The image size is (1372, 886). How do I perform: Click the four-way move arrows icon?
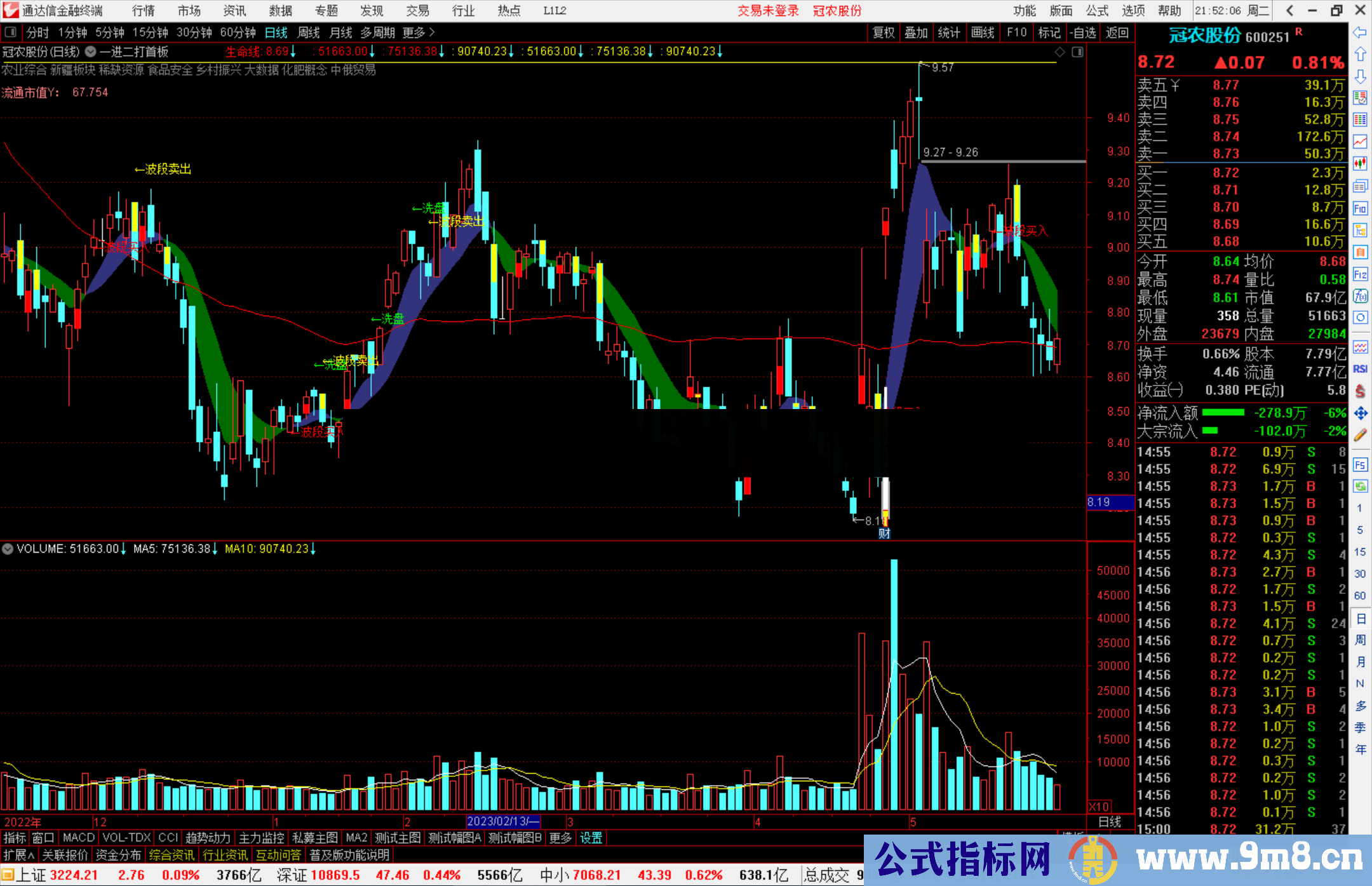(x=1360, y=413)
